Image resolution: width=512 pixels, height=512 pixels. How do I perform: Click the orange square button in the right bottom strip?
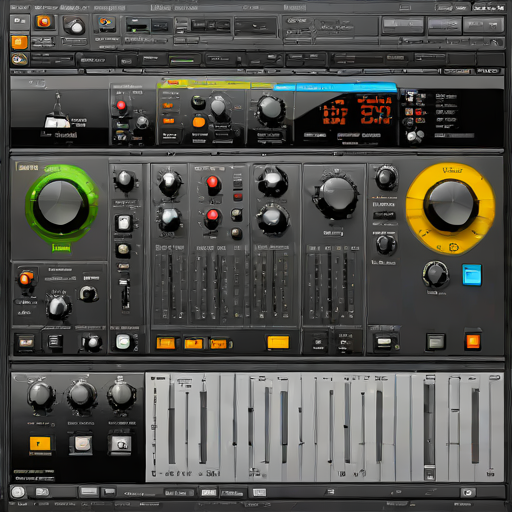coord(473,341)
